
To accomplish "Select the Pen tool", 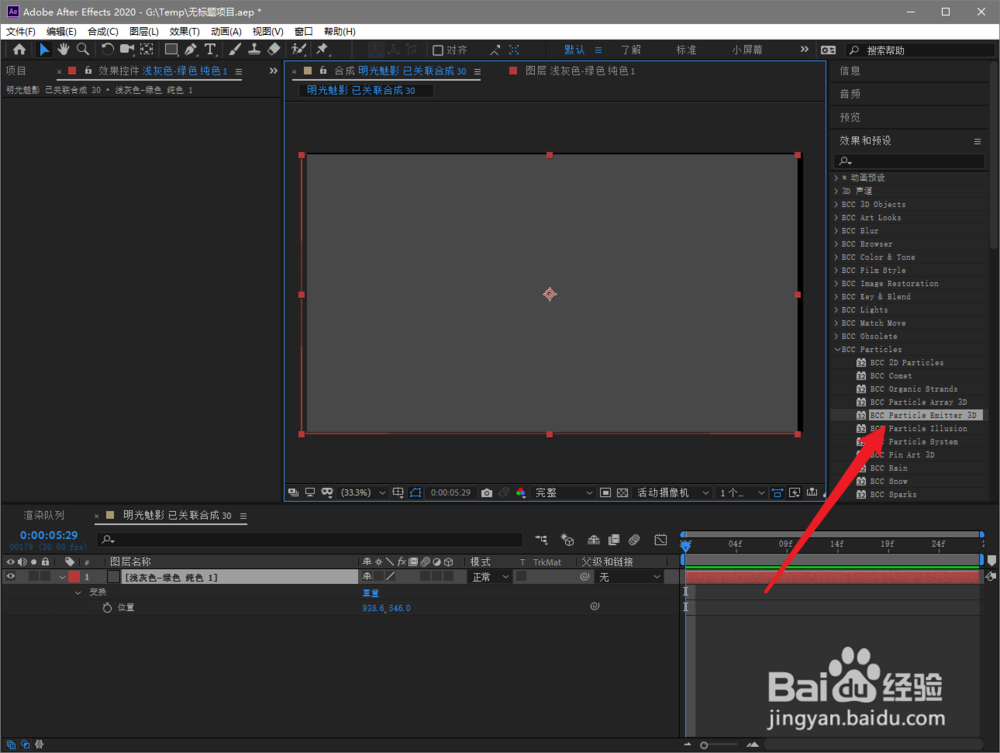I will [190, 49].
